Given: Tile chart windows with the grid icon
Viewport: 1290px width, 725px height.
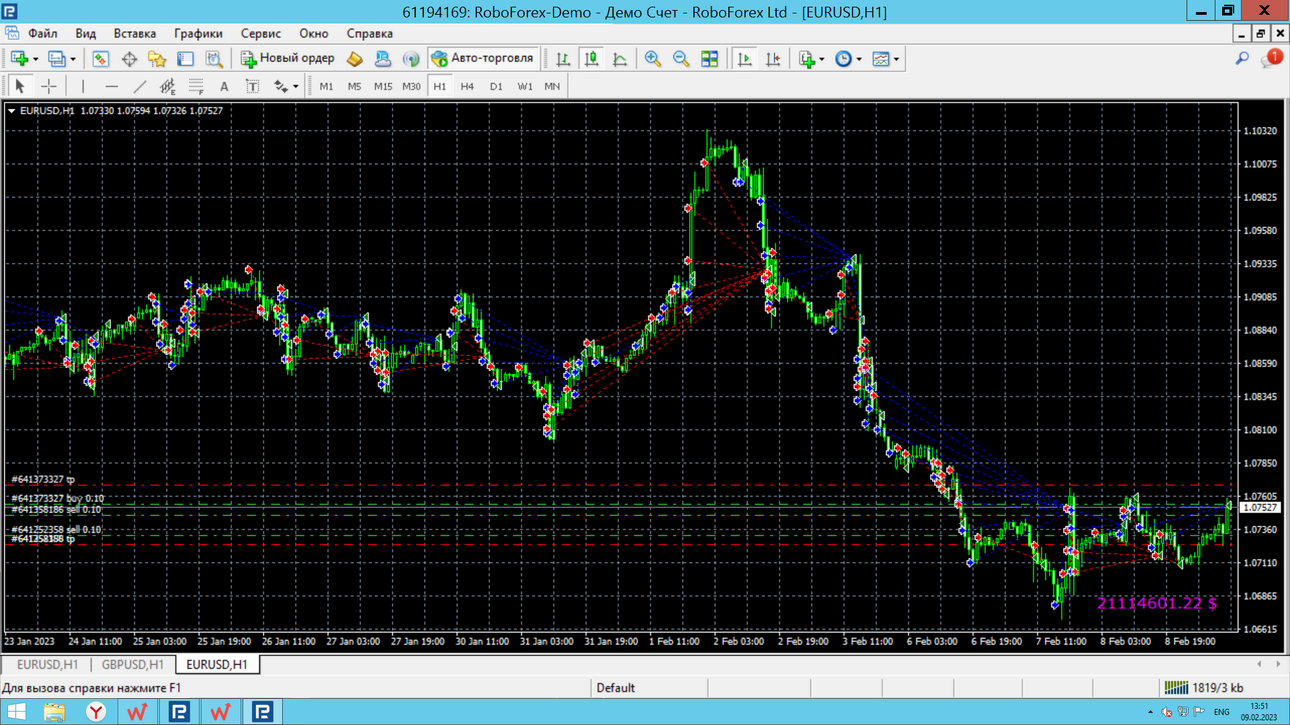Looking at the screenshot, I should coord(709,59).
